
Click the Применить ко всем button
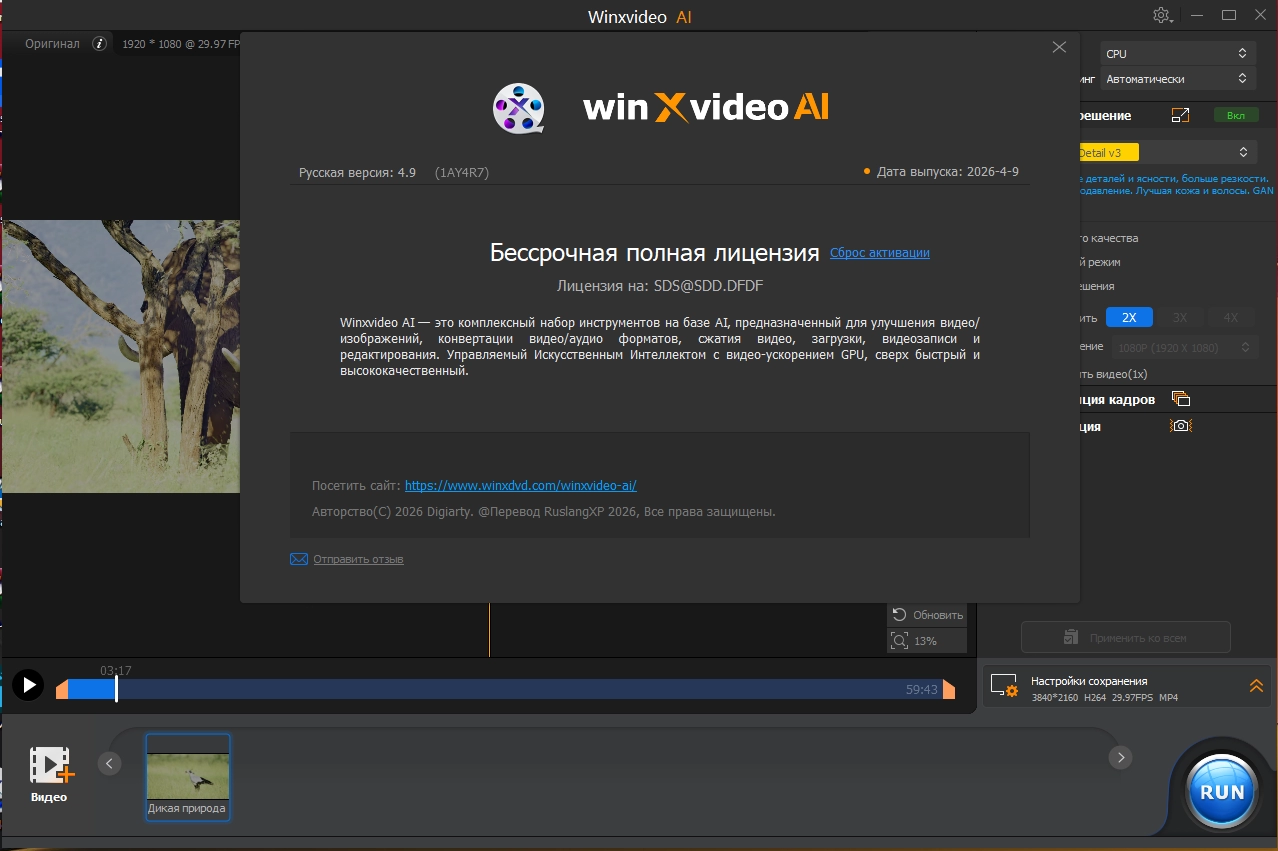point(1125,637)
